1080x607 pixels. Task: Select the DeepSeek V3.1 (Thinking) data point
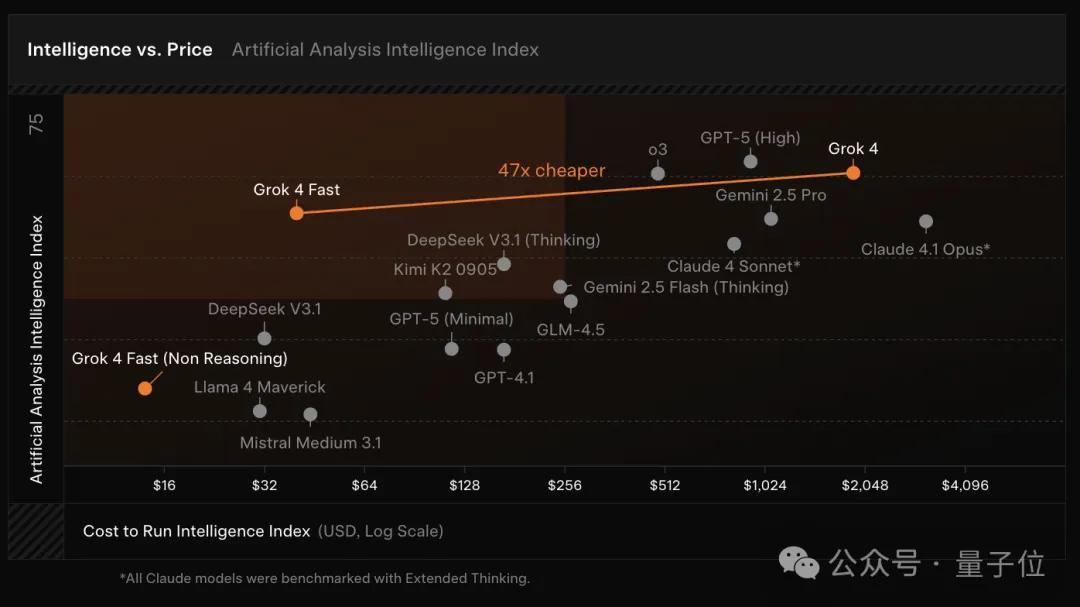click(x=503, y=264)
